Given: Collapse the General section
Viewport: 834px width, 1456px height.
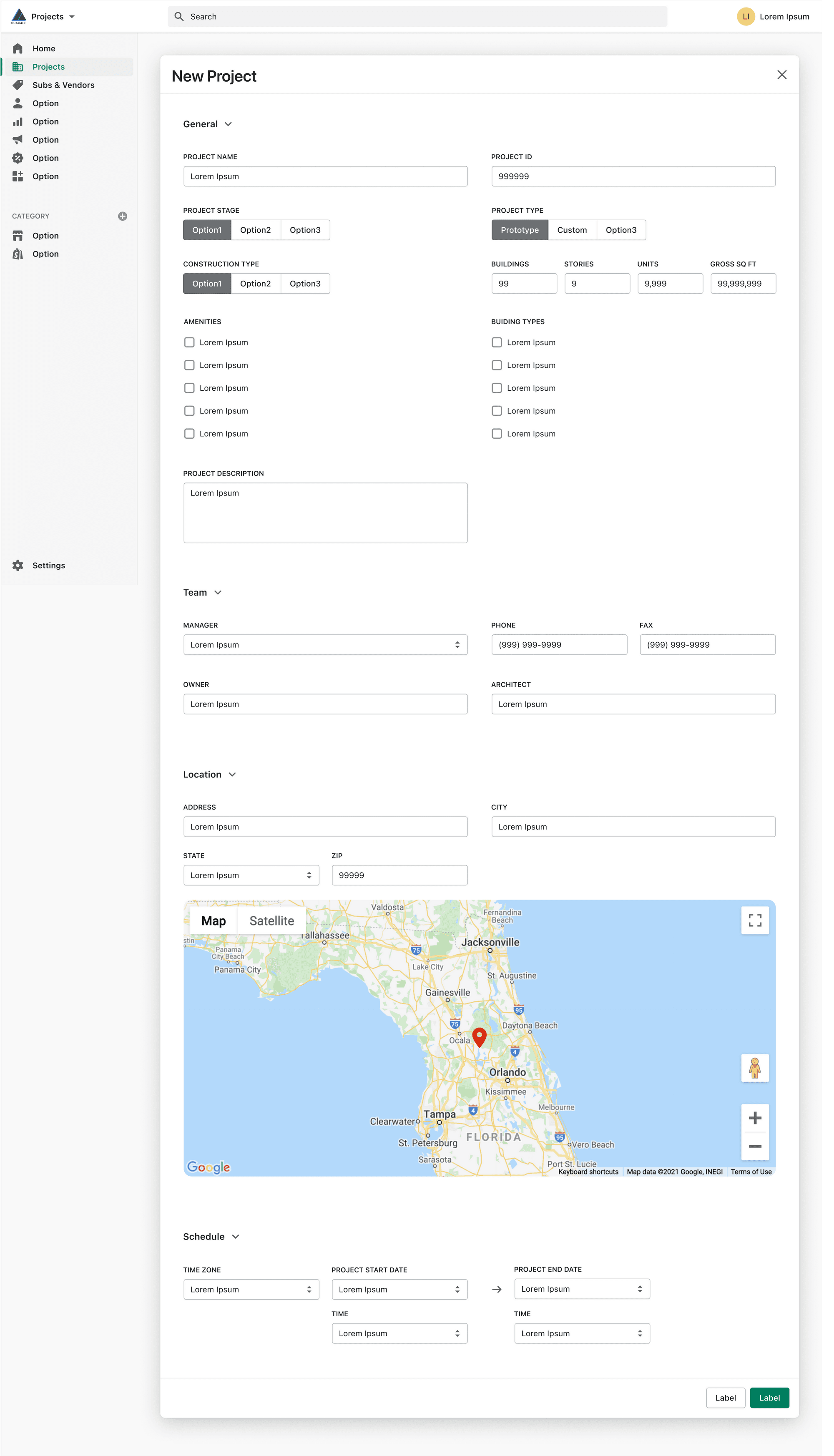Looking at the screenshot, I should pos(229,124).
